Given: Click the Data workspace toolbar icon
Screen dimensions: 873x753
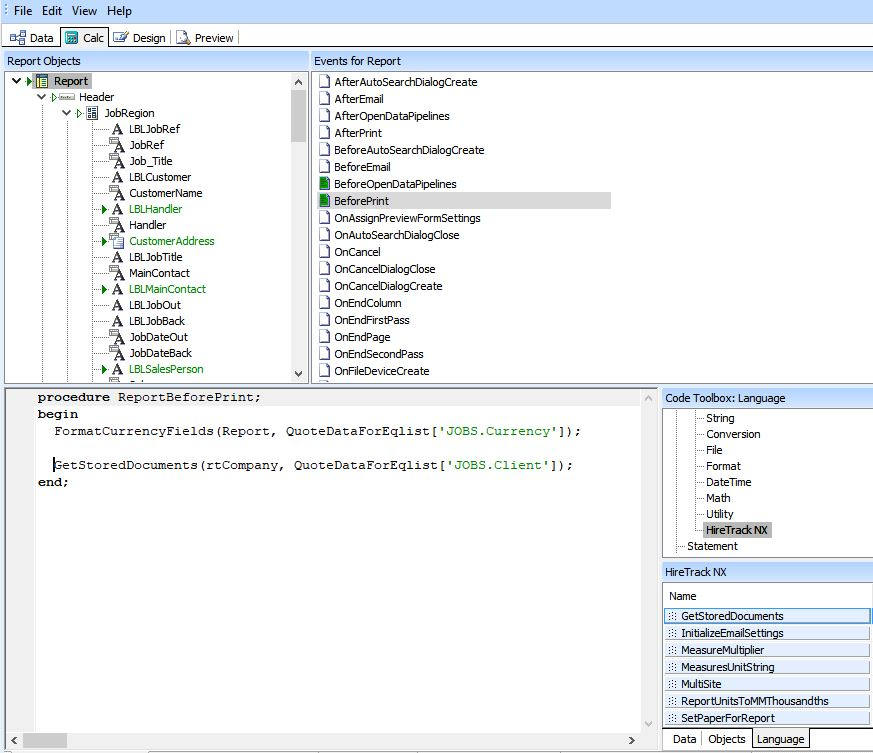Looking at the screenshot, I should (x=16, y=37).
